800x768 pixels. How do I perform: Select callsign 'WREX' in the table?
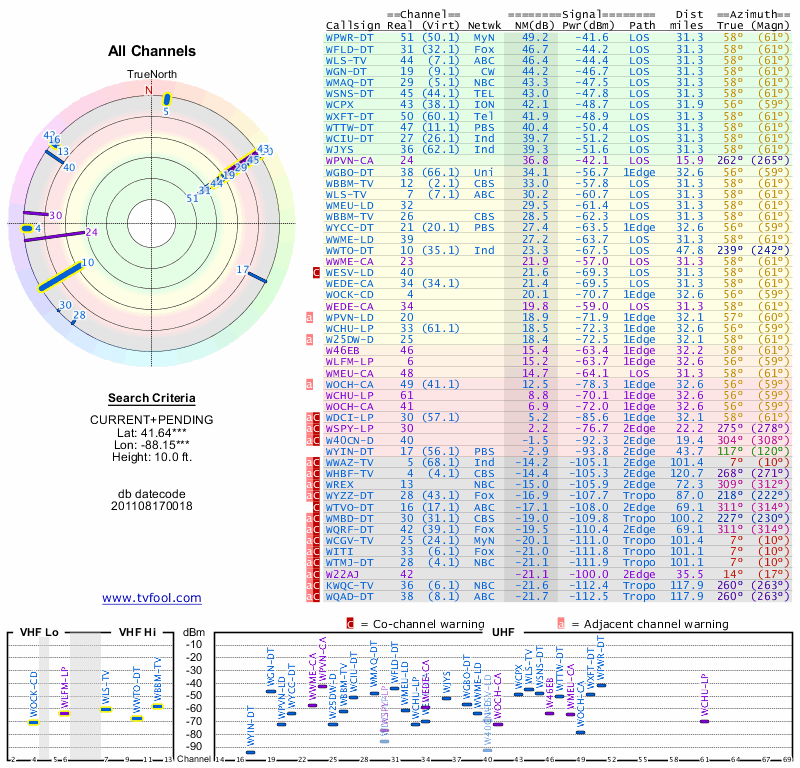tap(339, 484)
